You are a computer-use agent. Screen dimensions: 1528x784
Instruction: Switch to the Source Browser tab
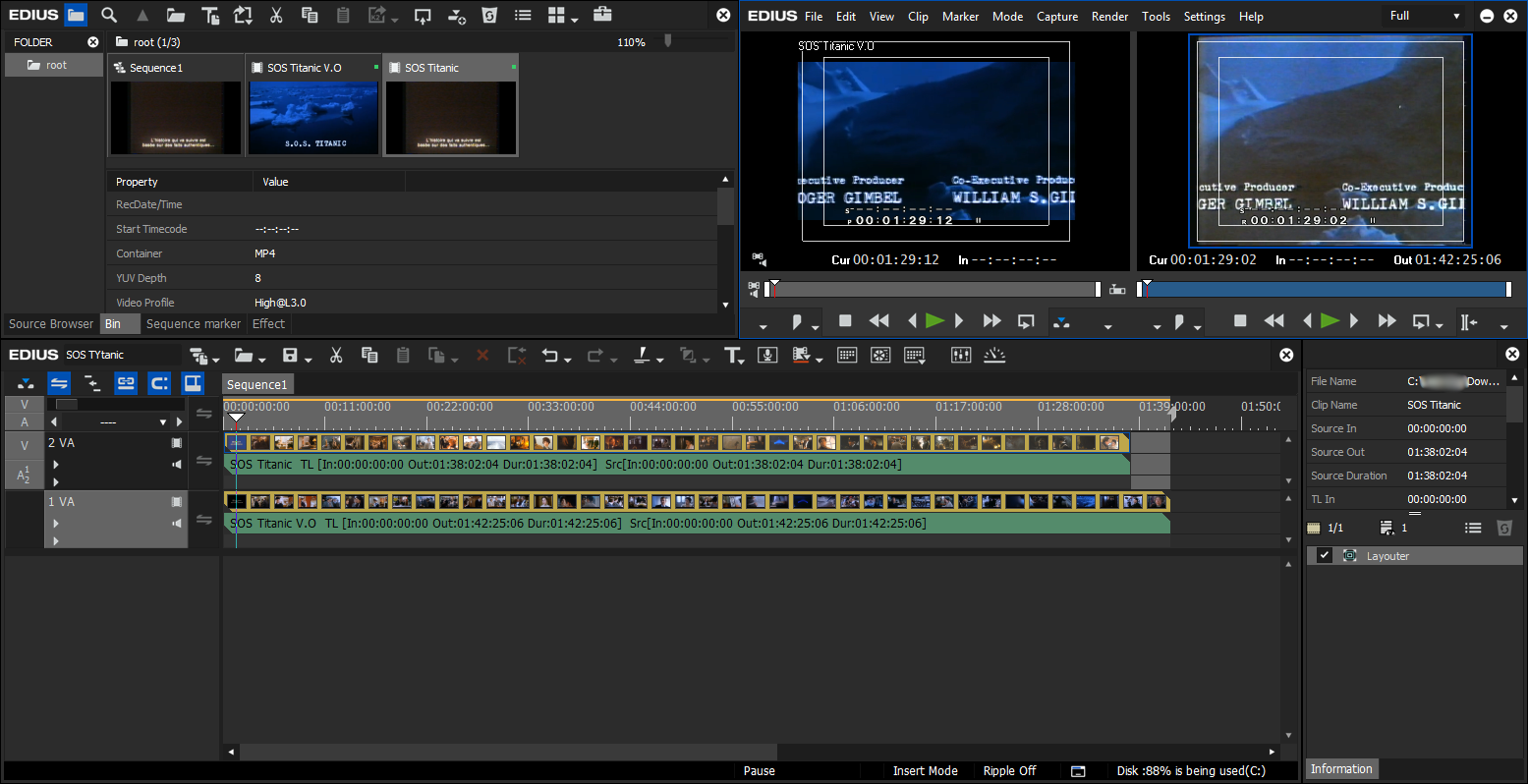(x=51, y=323)
